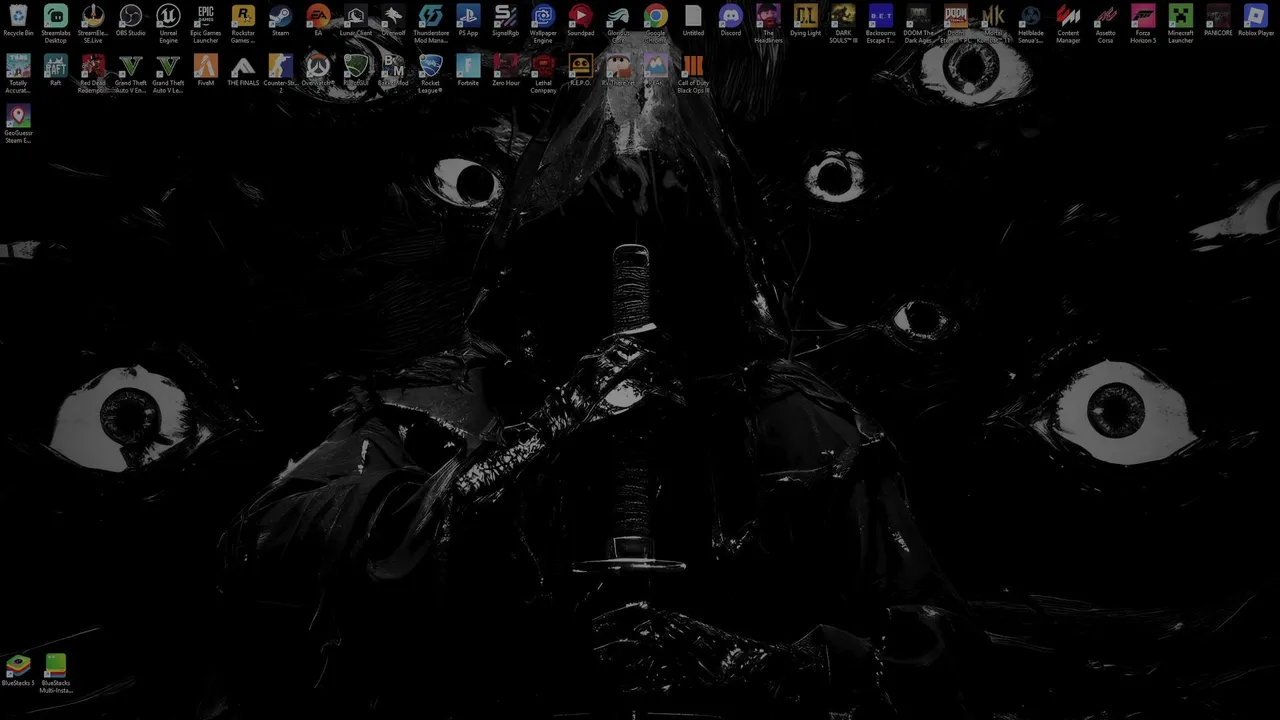Launch Red Dead Redemption shortcut

[x=93, y=74]
